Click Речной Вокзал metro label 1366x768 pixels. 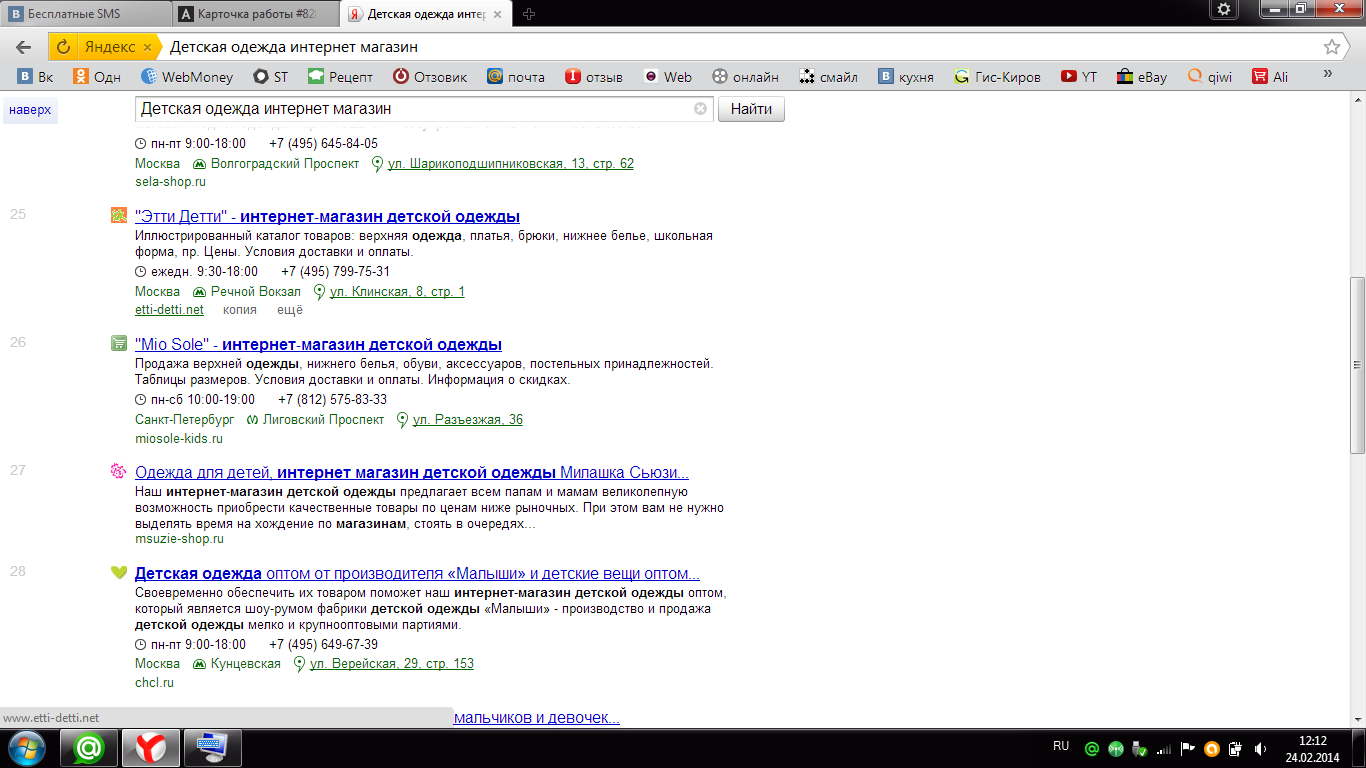[255, 291]
